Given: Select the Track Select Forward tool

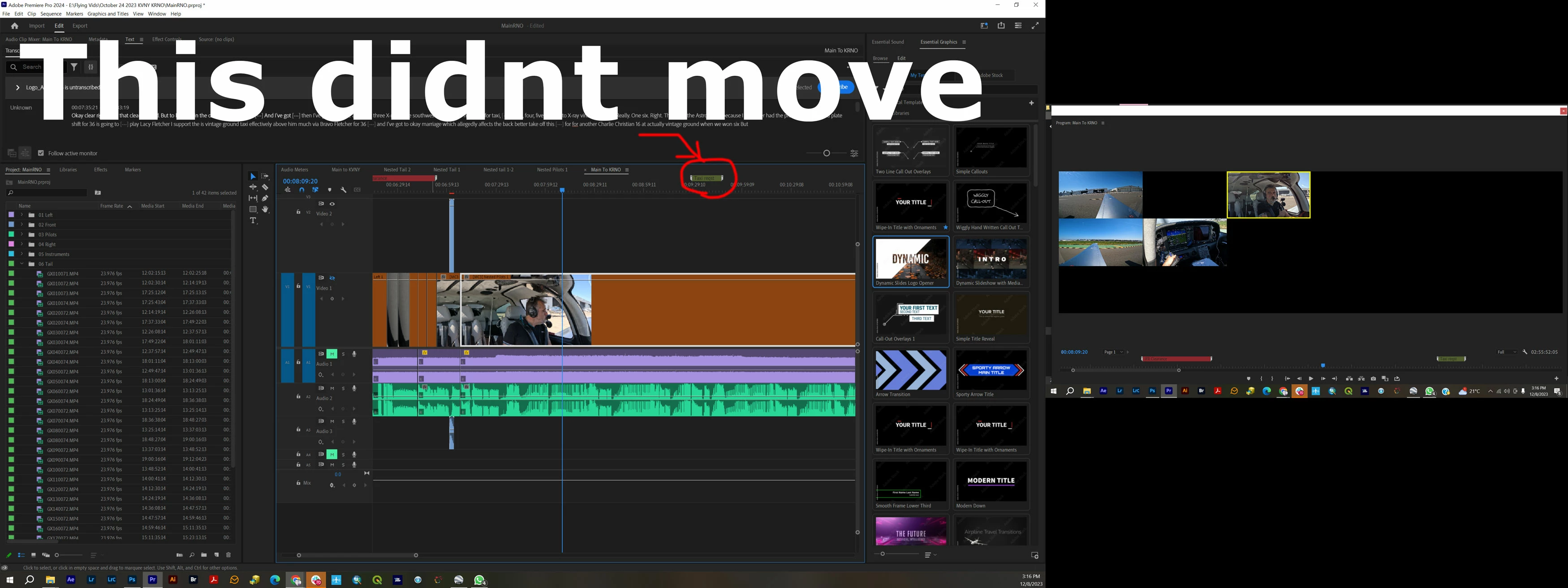Looking at the screenshot, I should pyautogui.click(x=265, y=176).
